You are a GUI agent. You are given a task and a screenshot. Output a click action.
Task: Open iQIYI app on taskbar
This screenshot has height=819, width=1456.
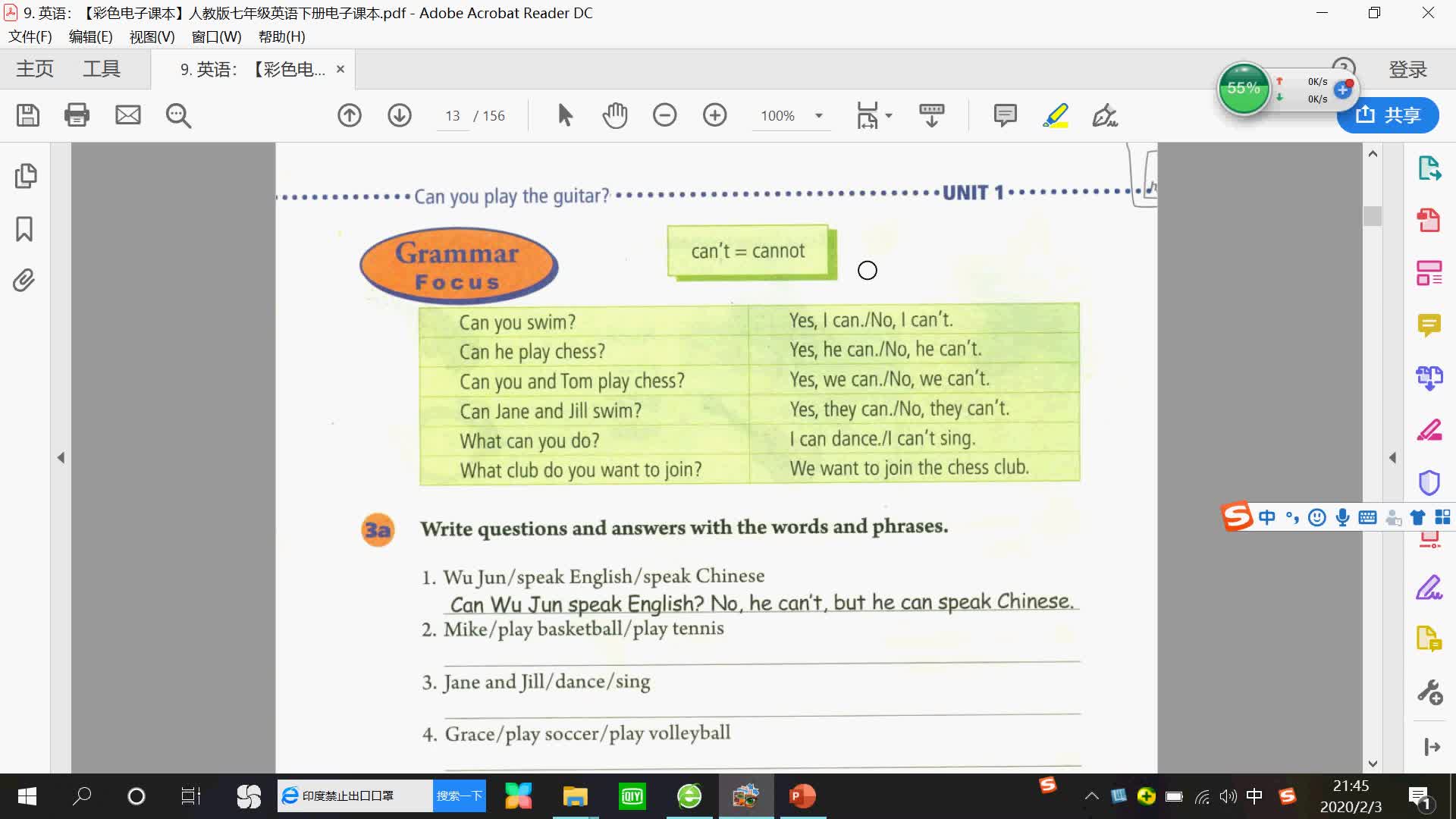632,796
